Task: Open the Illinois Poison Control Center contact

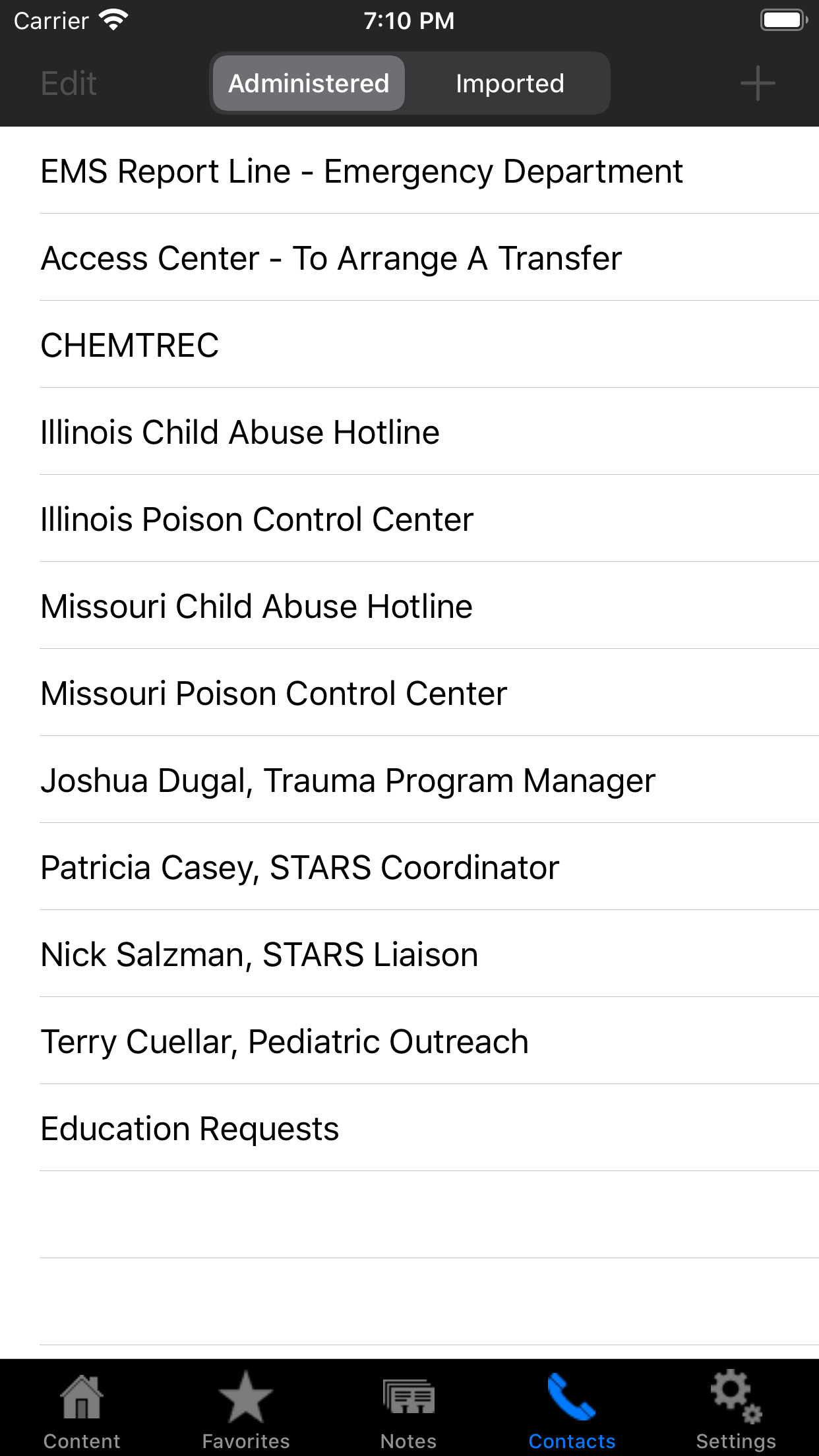Action: [x=409, y=518]
